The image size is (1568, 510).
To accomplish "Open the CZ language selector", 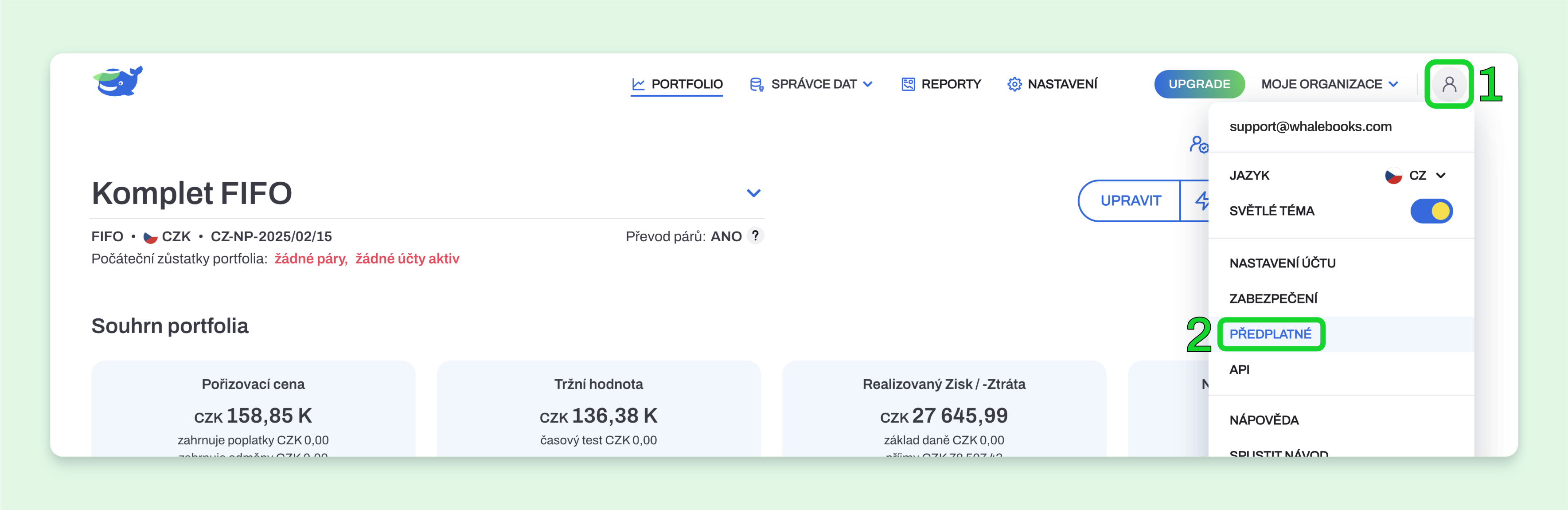I will point(1416,176).
